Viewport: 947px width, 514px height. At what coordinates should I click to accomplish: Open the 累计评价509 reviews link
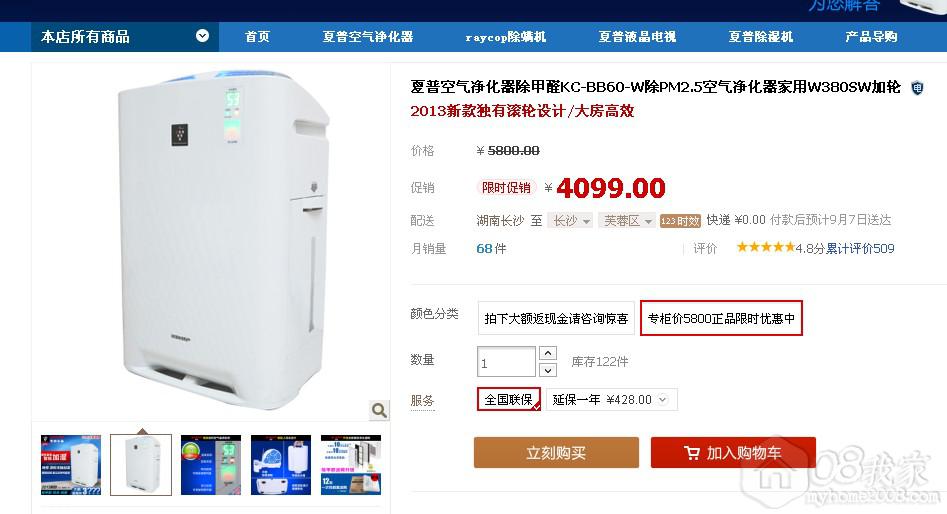(861, 248)
